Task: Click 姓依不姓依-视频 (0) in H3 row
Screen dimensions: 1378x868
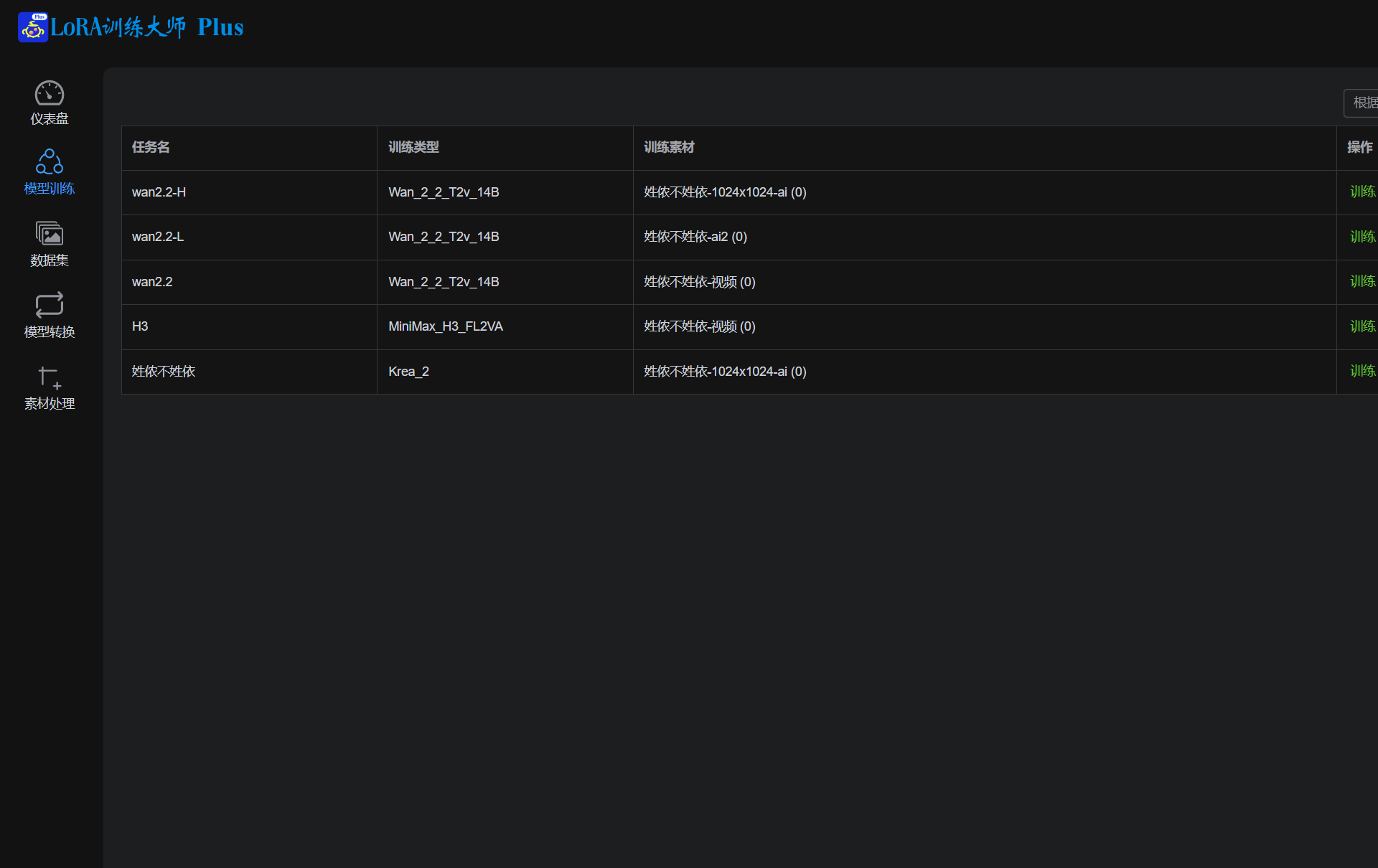Action: (700, 326)
